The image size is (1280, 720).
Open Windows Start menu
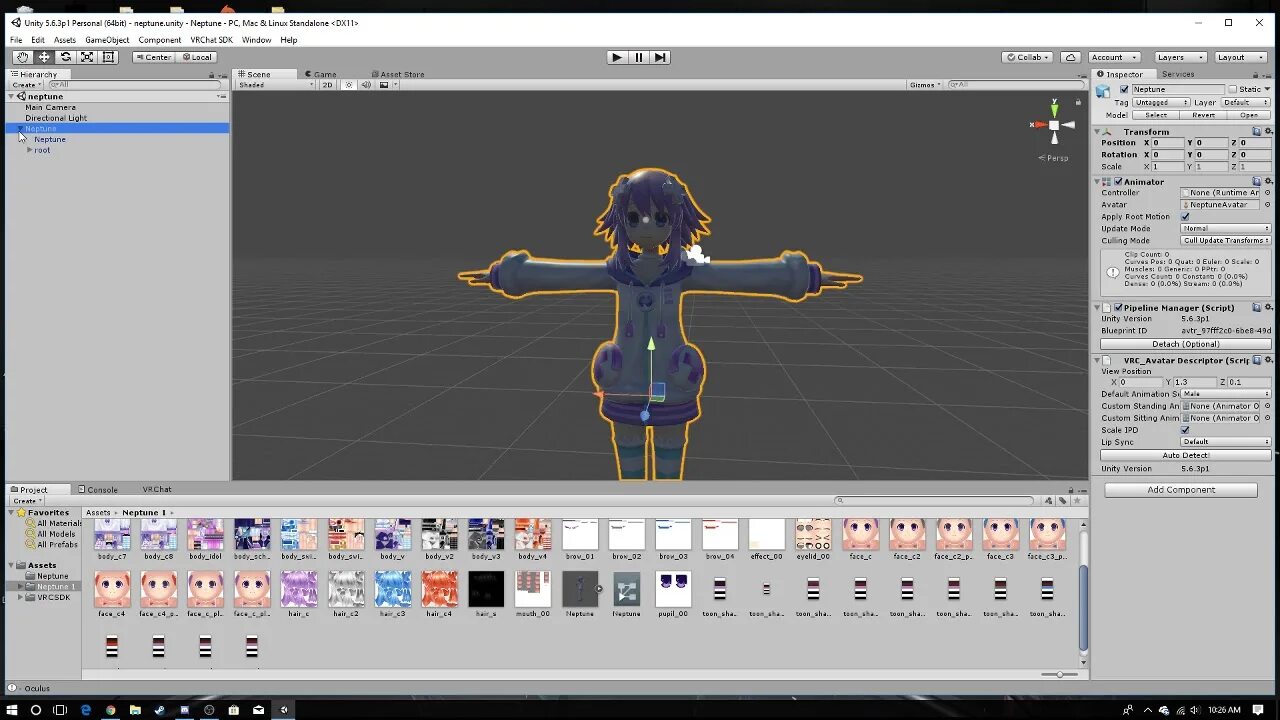tap(11, 710)
